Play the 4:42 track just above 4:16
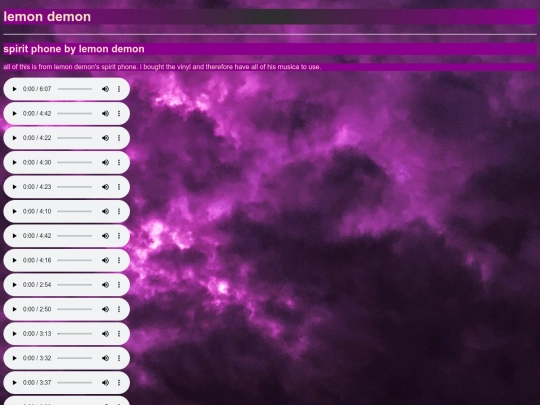Image resolution: width=540 pixels, height=405 pixels. pos(14,236)
